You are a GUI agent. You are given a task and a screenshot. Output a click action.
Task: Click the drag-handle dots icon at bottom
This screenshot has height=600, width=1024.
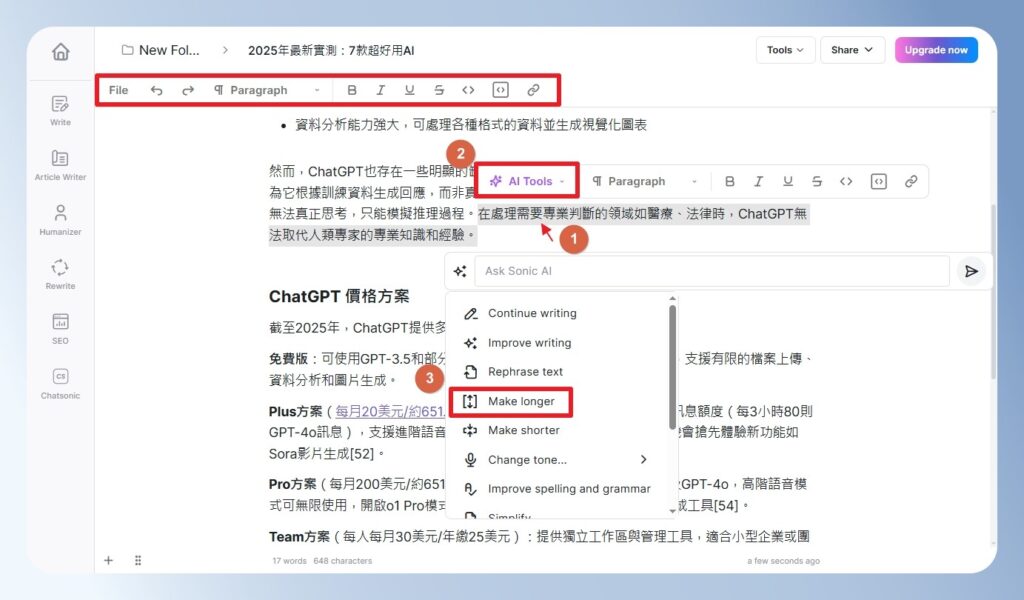click(x=138, y=560)
